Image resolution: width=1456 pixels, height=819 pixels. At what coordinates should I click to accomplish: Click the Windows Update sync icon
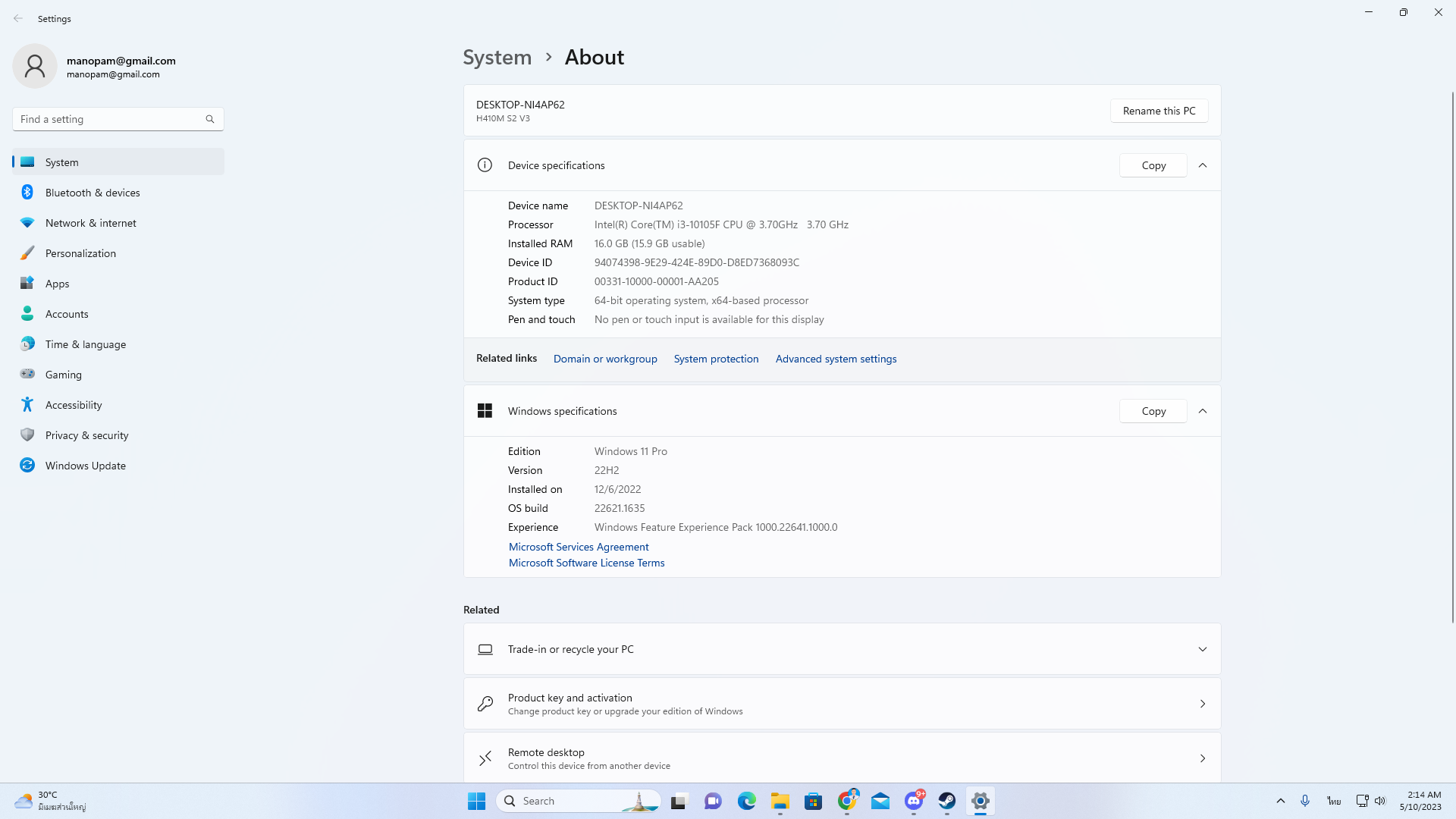click(x=27, y=465)
